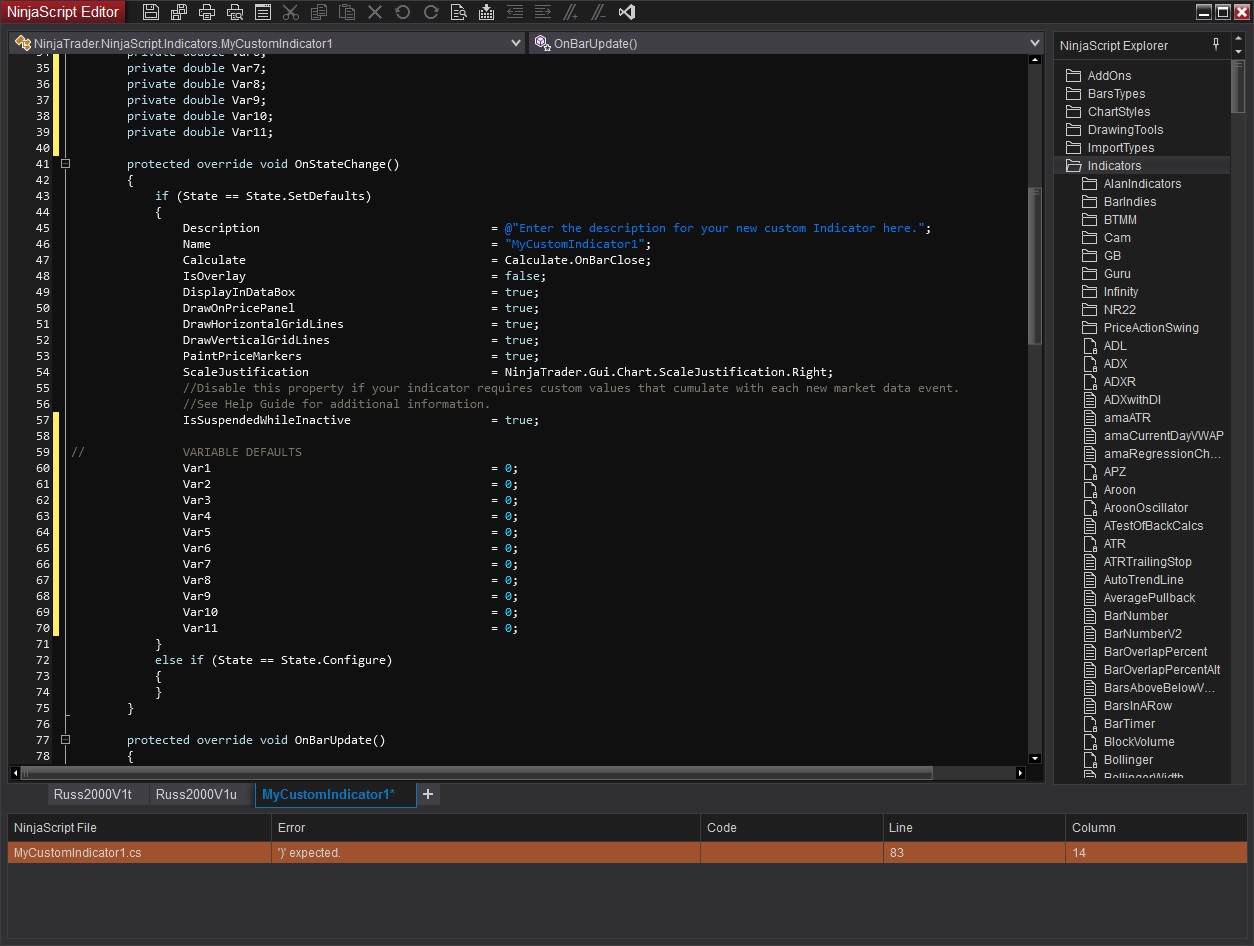Sort by the Error column header
This screenshot has height=946, width=1254.
(486, 828)
